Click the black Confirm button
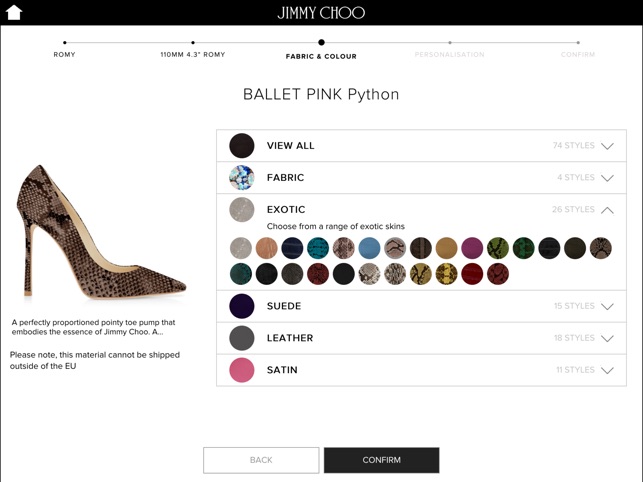643x482 pixels. pyautogui.click(x=381, y=460)
